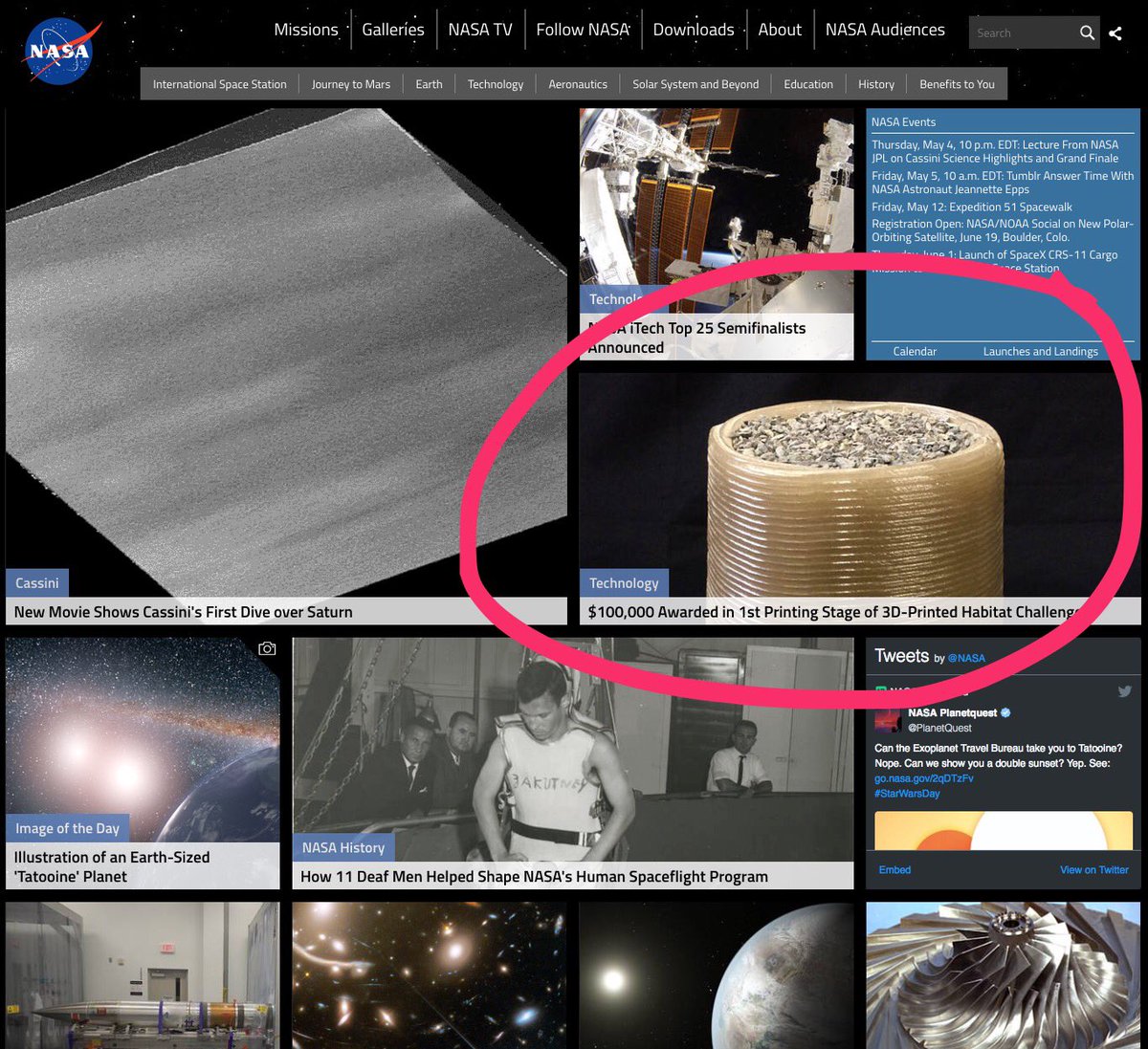Open the NASA TV menu item
Screen dimensions: 1148x1049
[x=480, y=30]
